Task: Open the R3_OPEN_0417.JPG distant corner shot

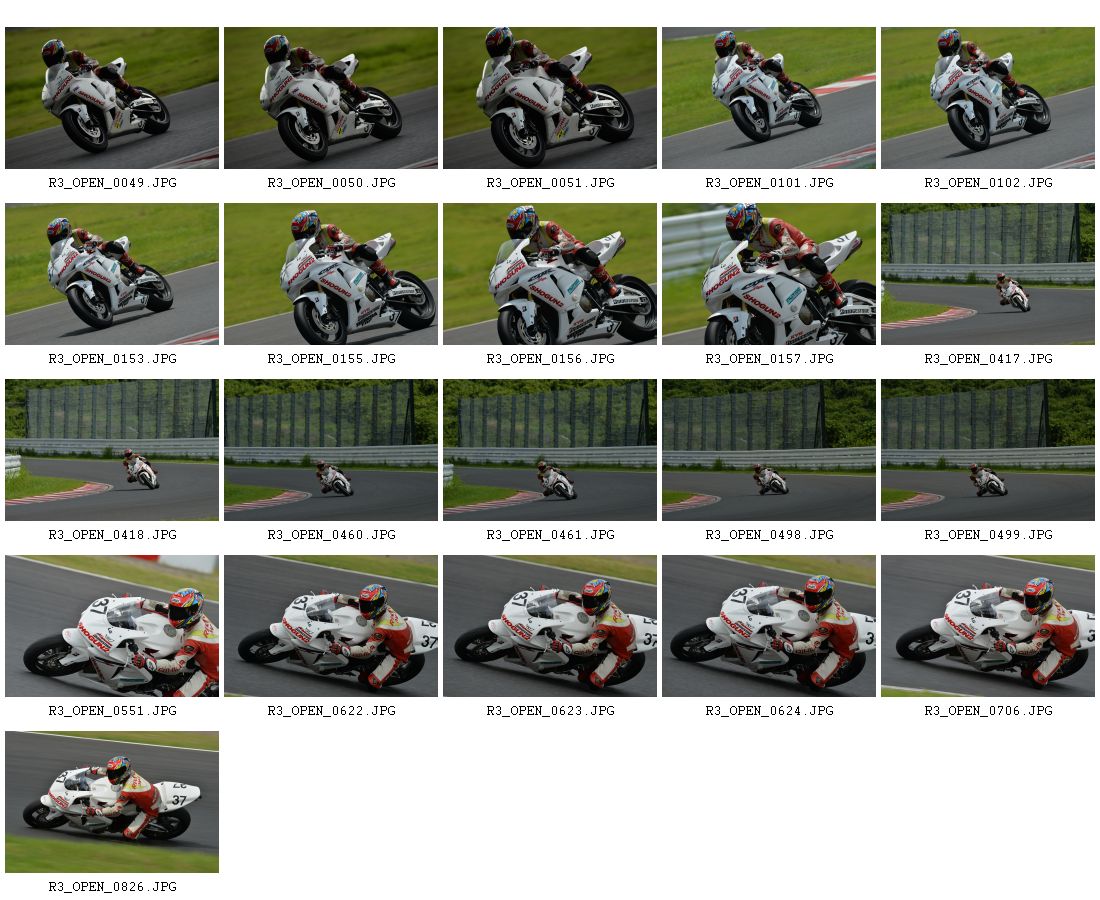Action: [988, 274]
